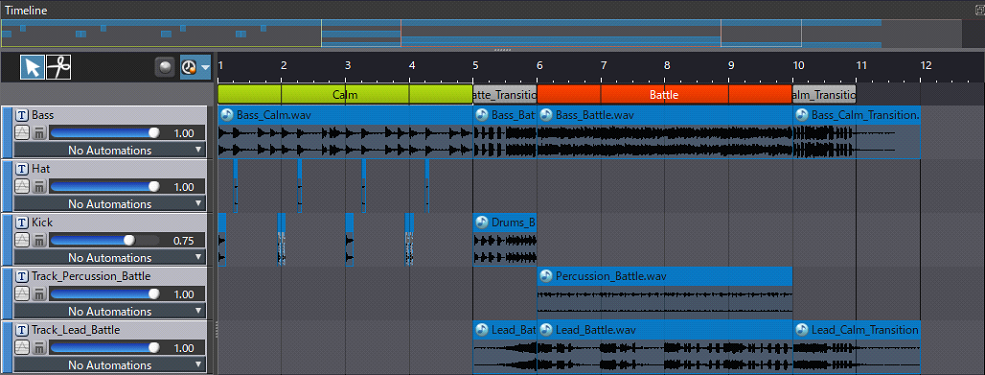Click music note icon on Bass_Calm_Transition clip
Image resolution: width=985 pixels, height=375 pixels.
click(802, 116)
